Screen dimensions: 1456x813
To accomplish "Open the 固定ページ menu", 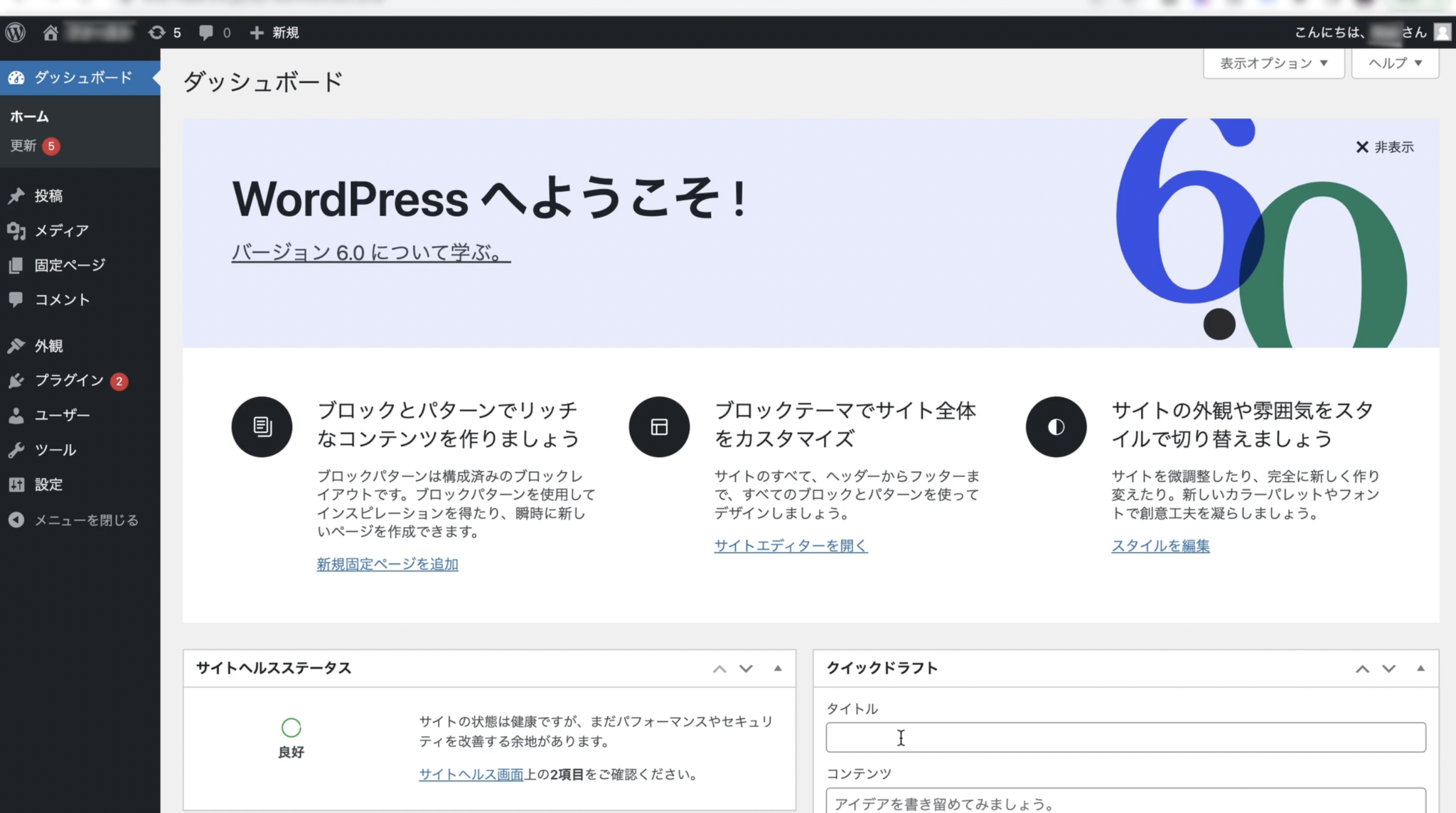I will tap(70, 265).
